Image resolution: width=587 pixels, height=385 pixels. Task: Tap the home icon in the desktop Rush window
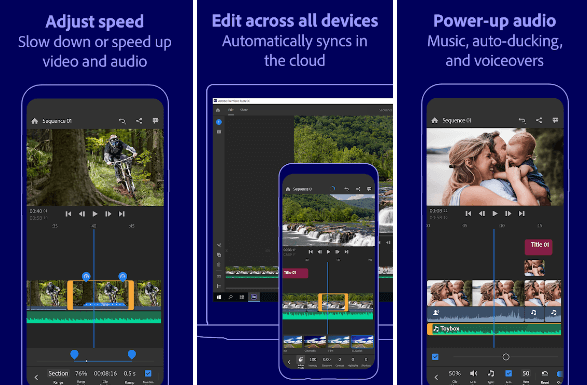point(218,110)
